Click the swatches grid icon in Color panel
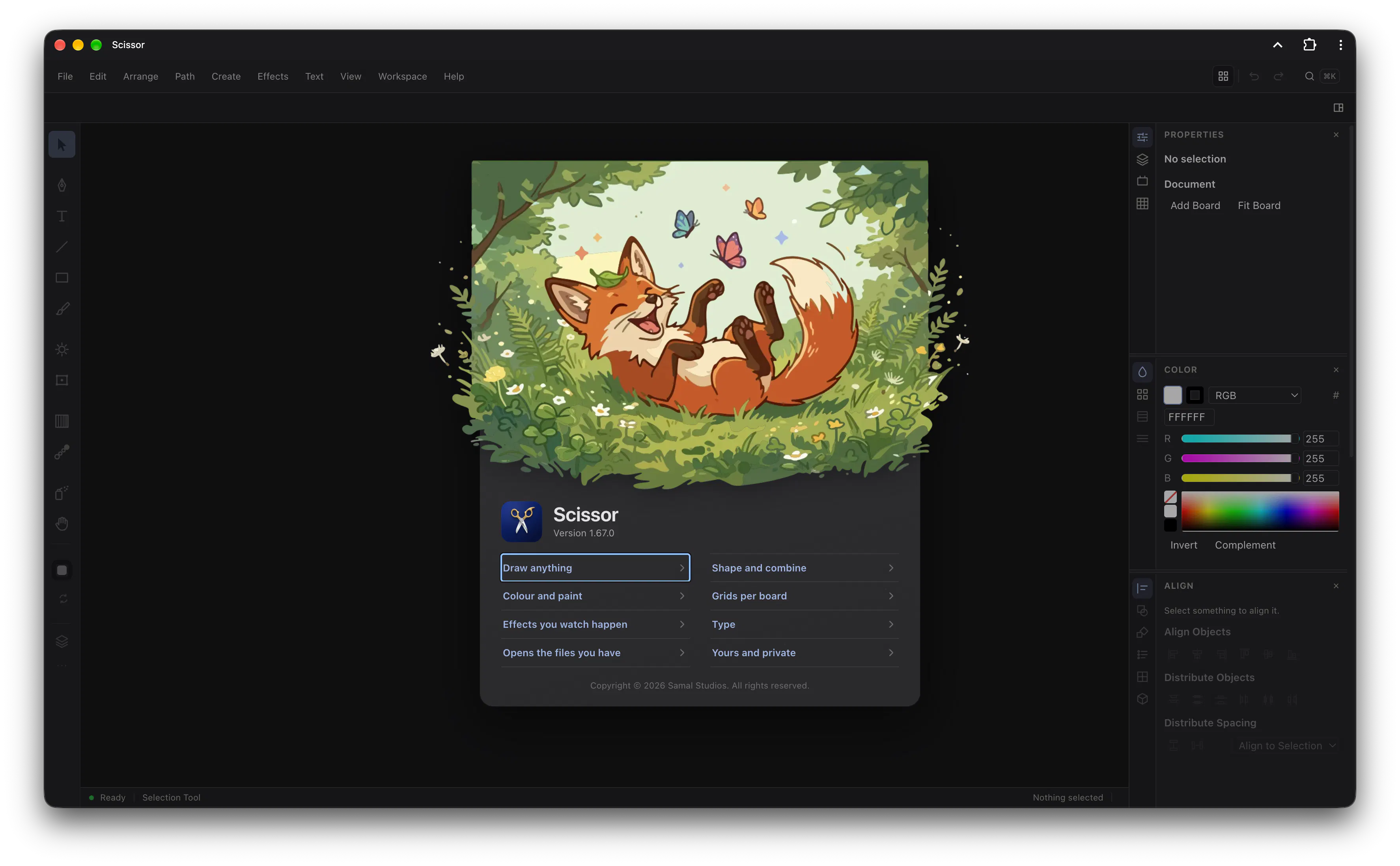1400x866 pixels. pyautogui.click(x=1142, y=394)
